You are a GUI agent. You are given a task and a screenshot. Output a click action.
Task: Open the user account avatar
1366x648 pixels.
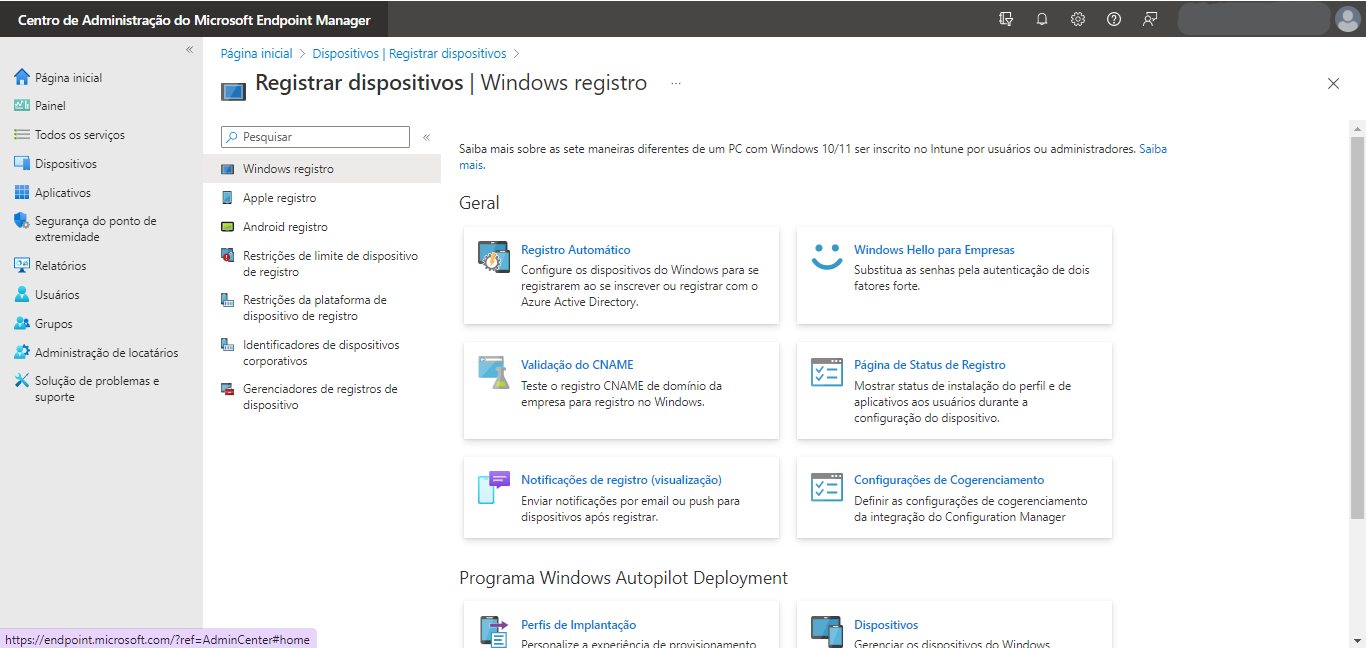point(1346,19)
